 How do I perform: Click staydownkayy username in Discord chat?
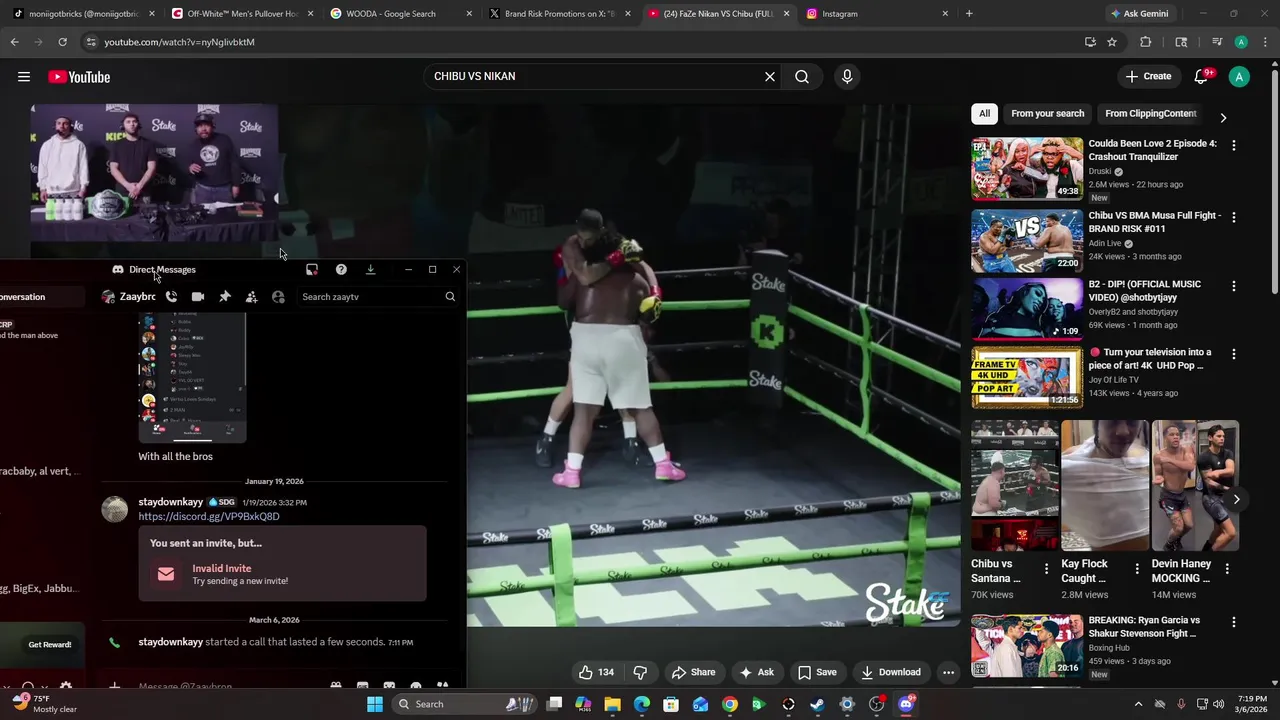(171, 502)
